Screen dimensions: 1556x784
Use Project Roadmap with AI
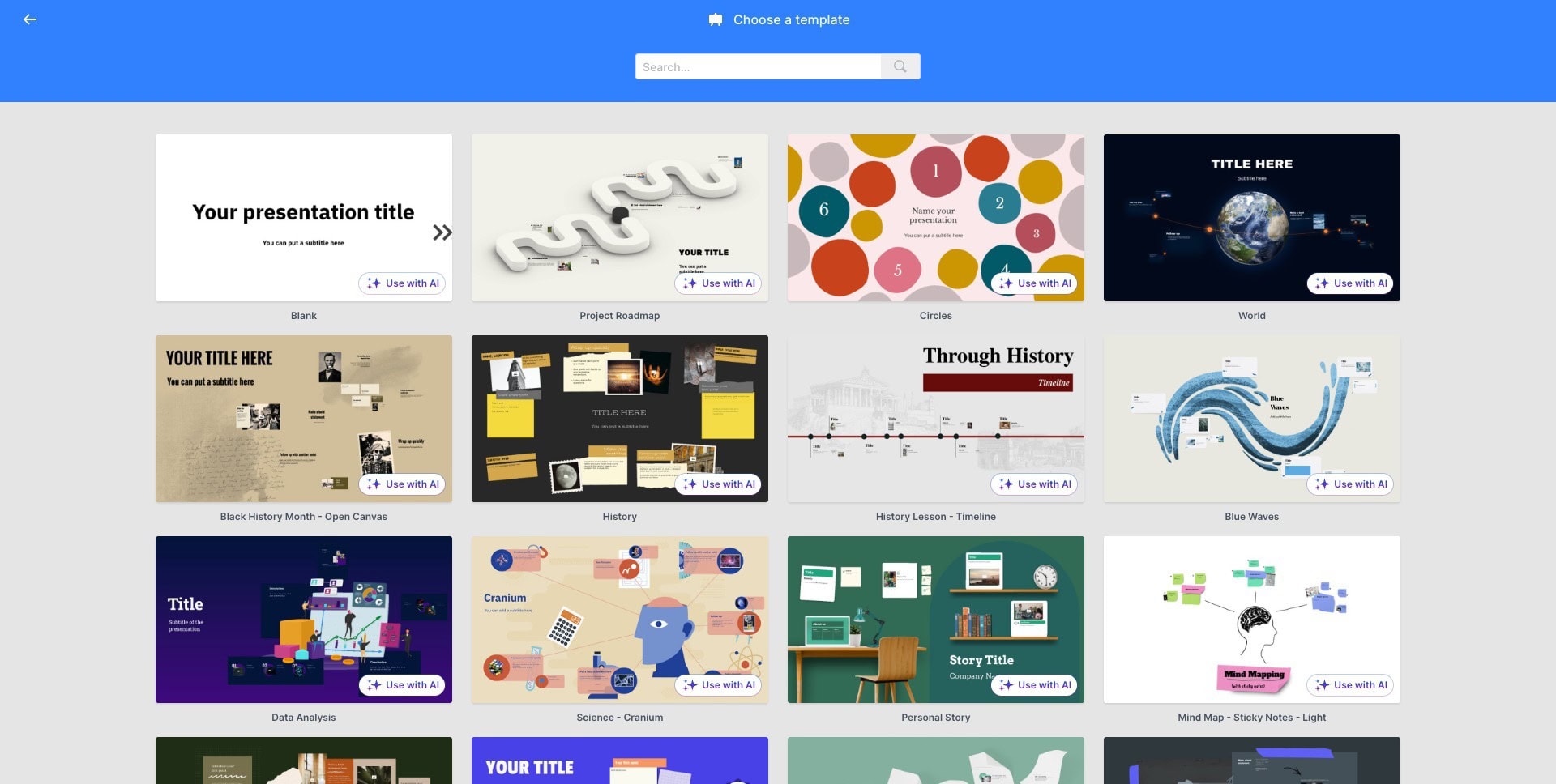(718, 283)
